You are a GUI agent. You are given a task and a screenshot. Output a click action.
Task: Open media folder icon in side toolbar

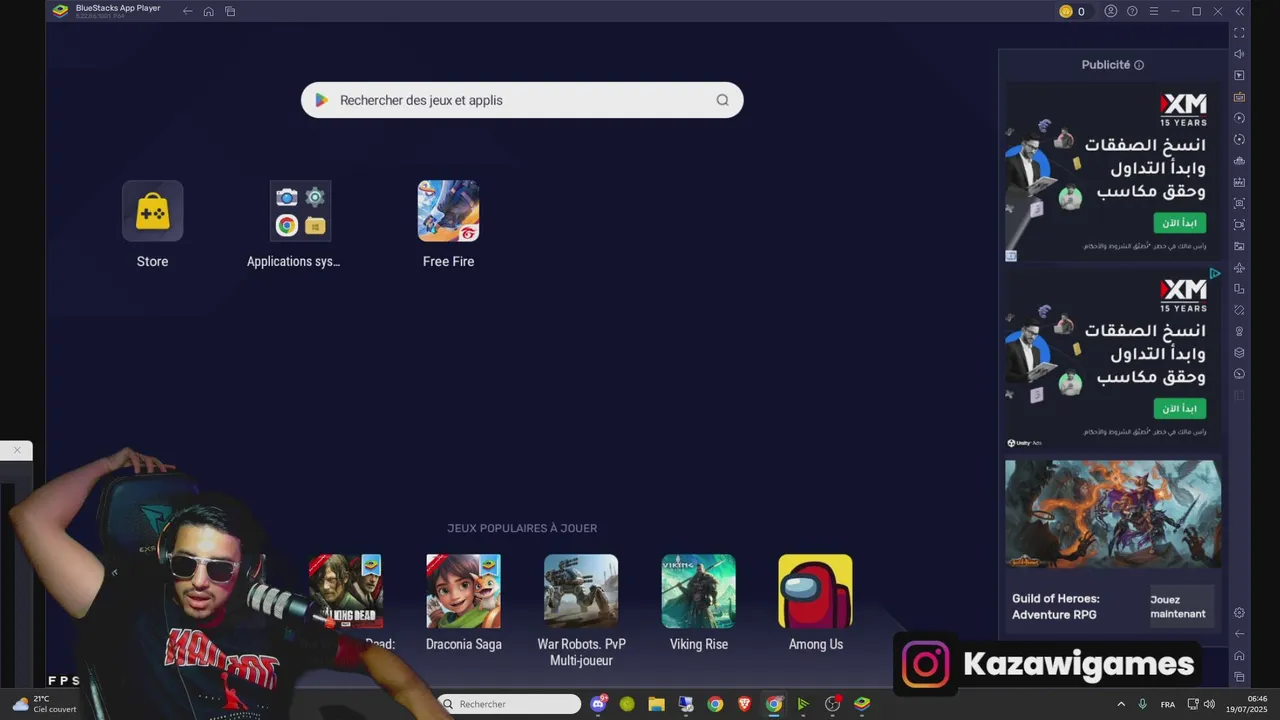(1239, 246)
